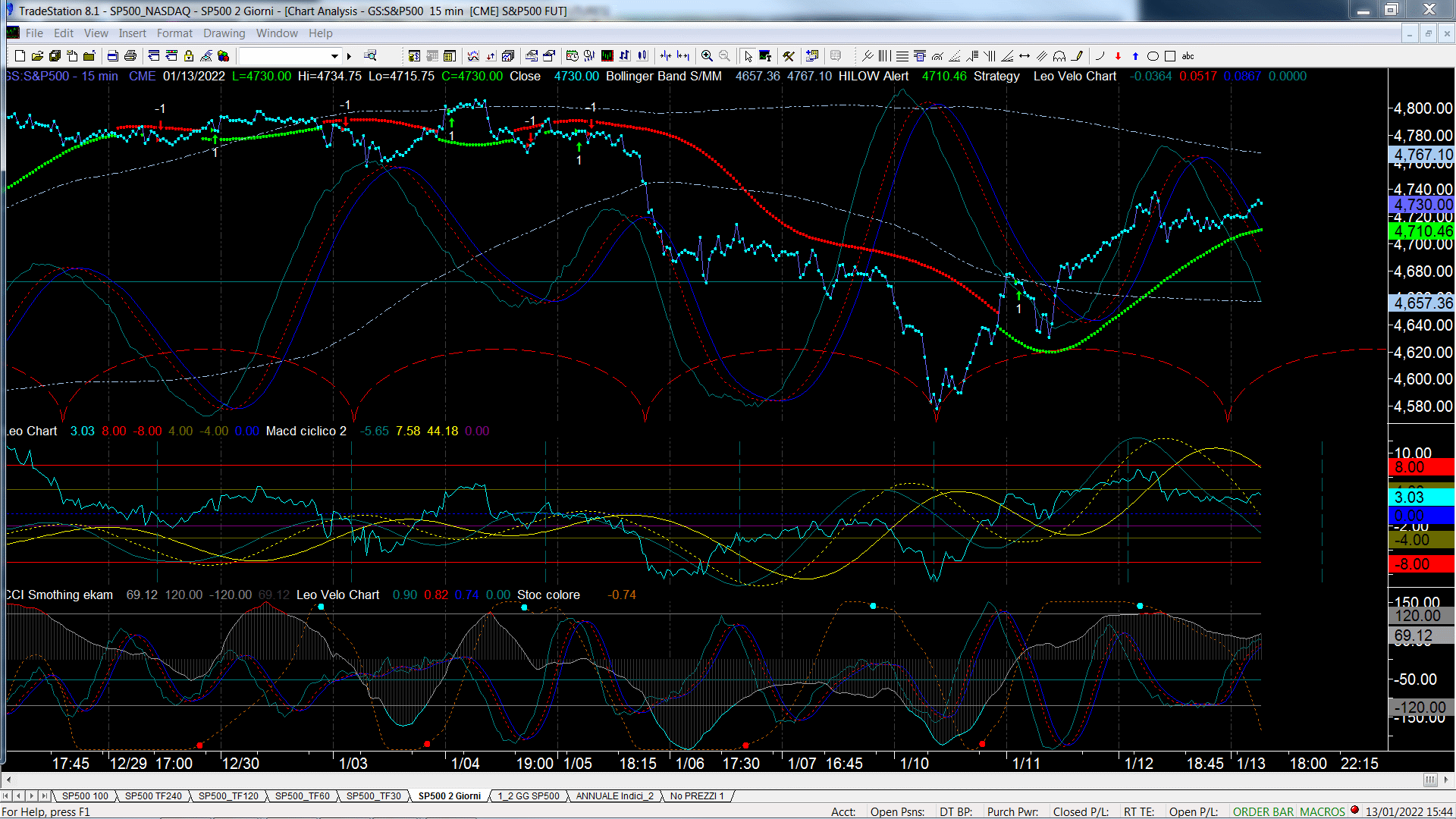Select the SP500 2 Giorni tab

tap(450, 796)
